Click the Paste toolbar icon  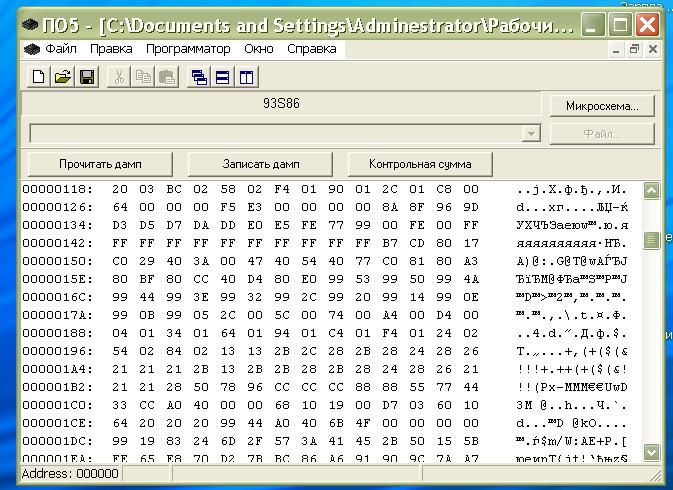(167, 77)
